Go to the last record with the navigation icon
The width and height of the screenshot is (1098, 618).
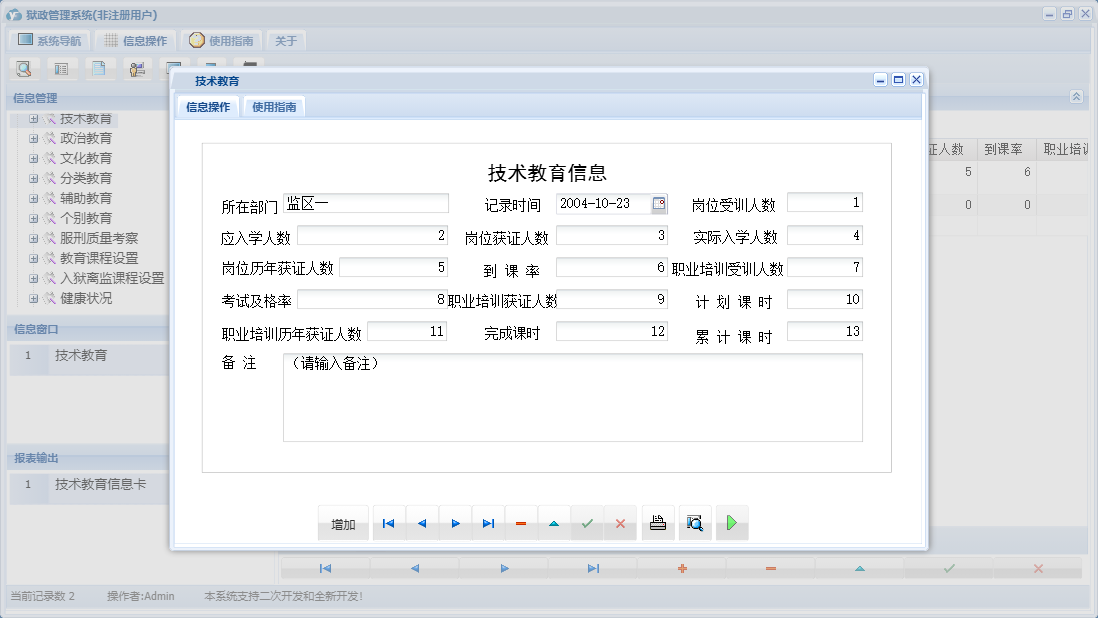point(488,522)
